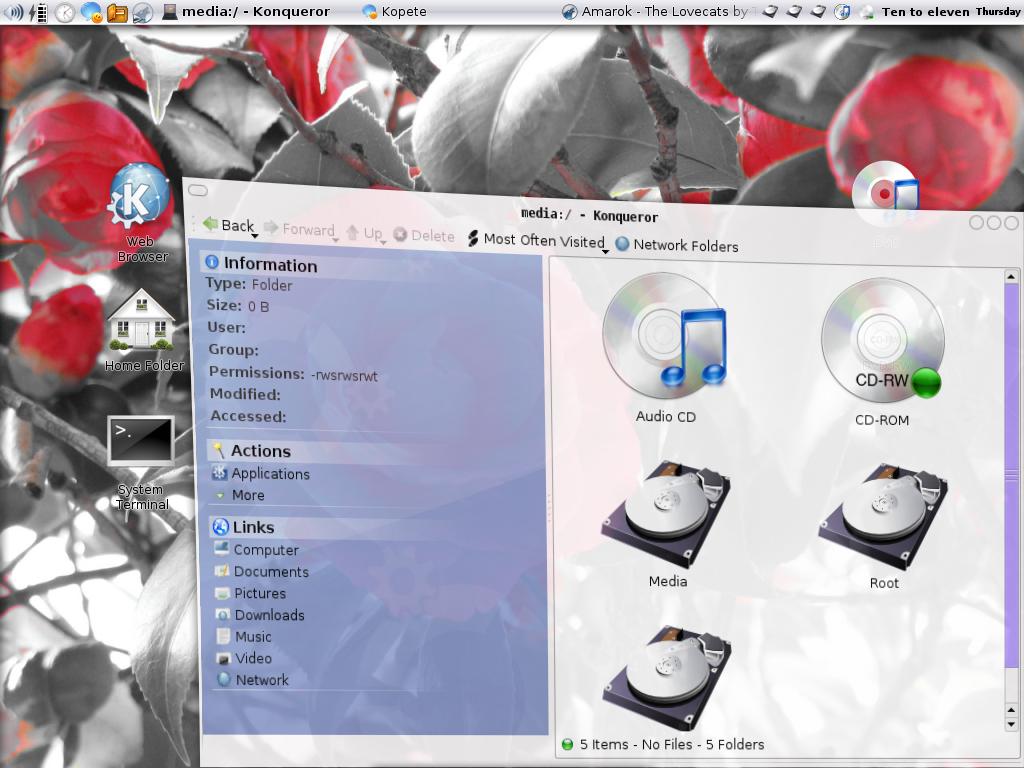Open the Most Often Visited bookmarks
This screenshot has height=768, width=1024.
click(536, 240)
